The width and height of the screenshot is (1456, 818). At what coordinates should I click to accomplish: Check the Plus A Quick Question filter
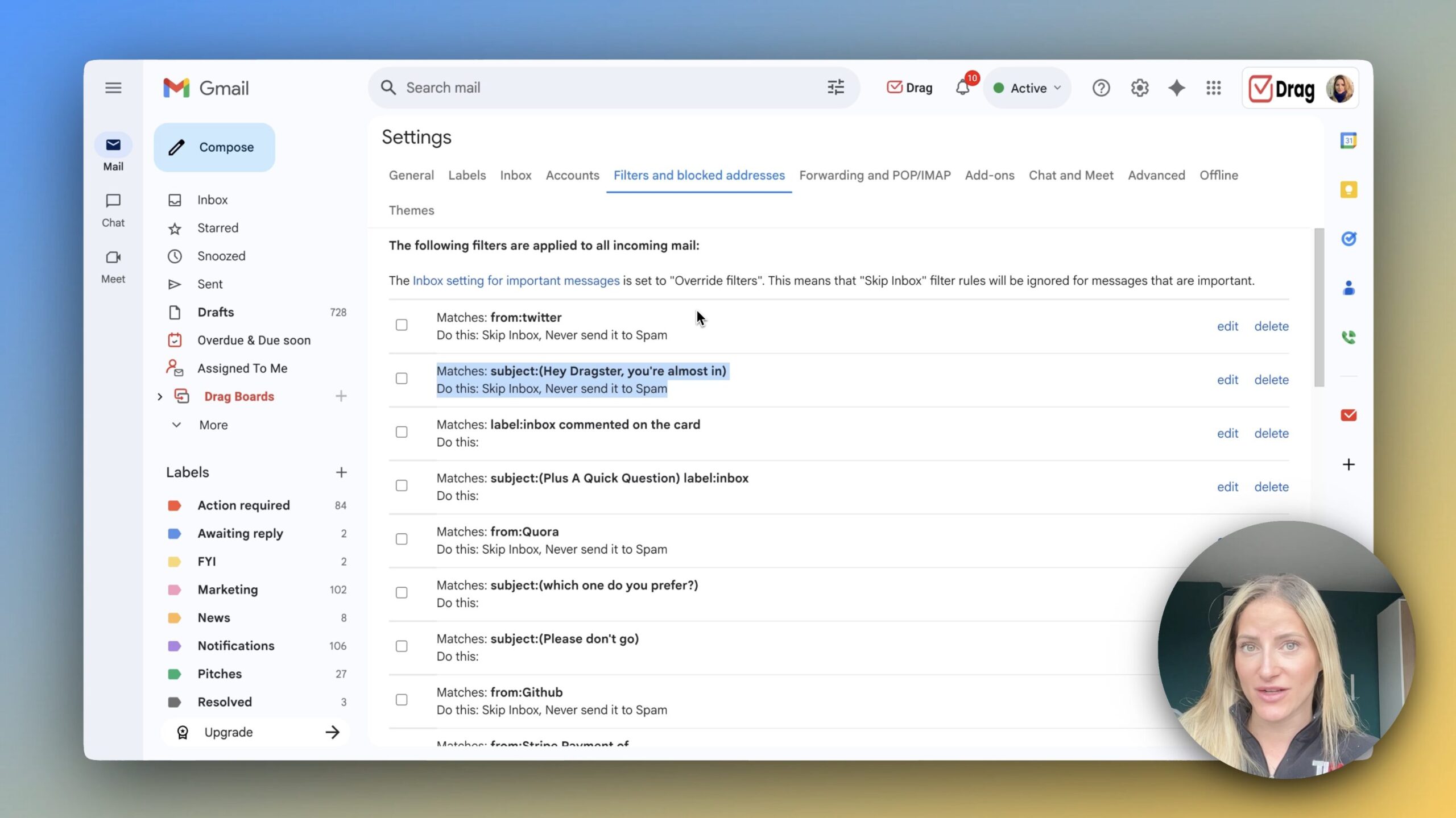click(x=402, y=485)
